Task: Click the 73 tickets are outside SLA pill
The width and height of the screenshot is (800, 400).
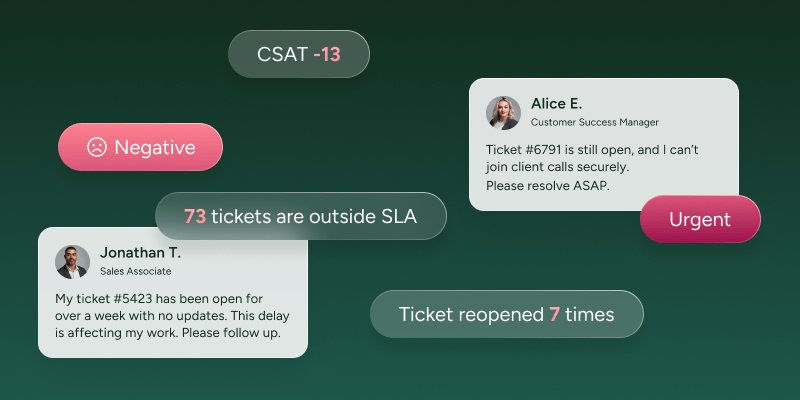Action: point(301,216)
